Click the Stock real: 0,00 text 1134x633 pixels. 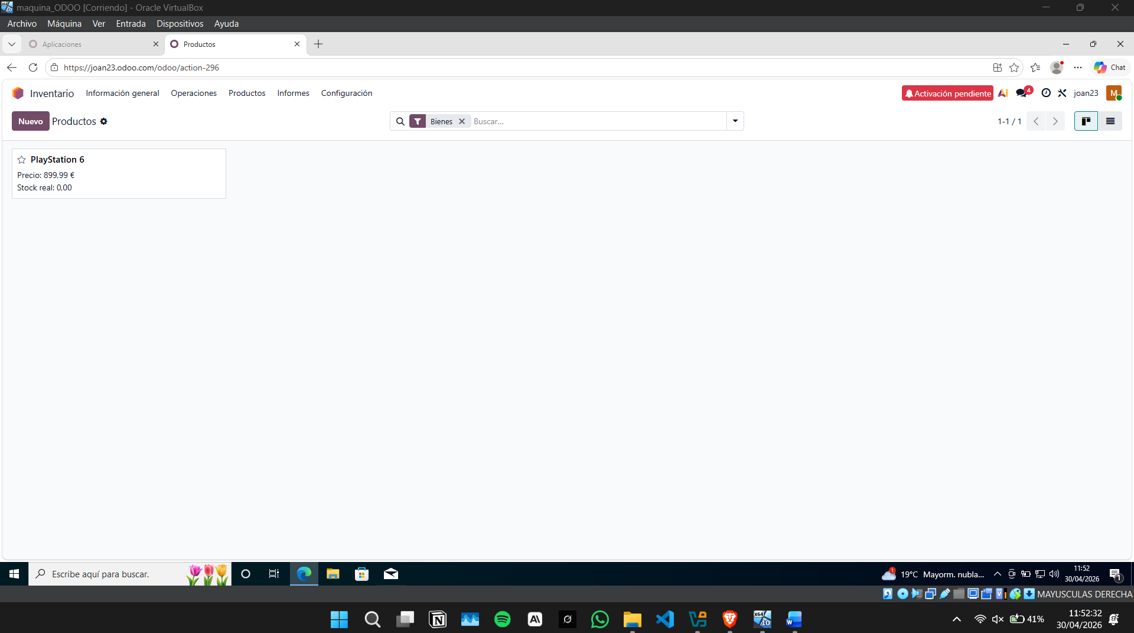tap(45, 187)
